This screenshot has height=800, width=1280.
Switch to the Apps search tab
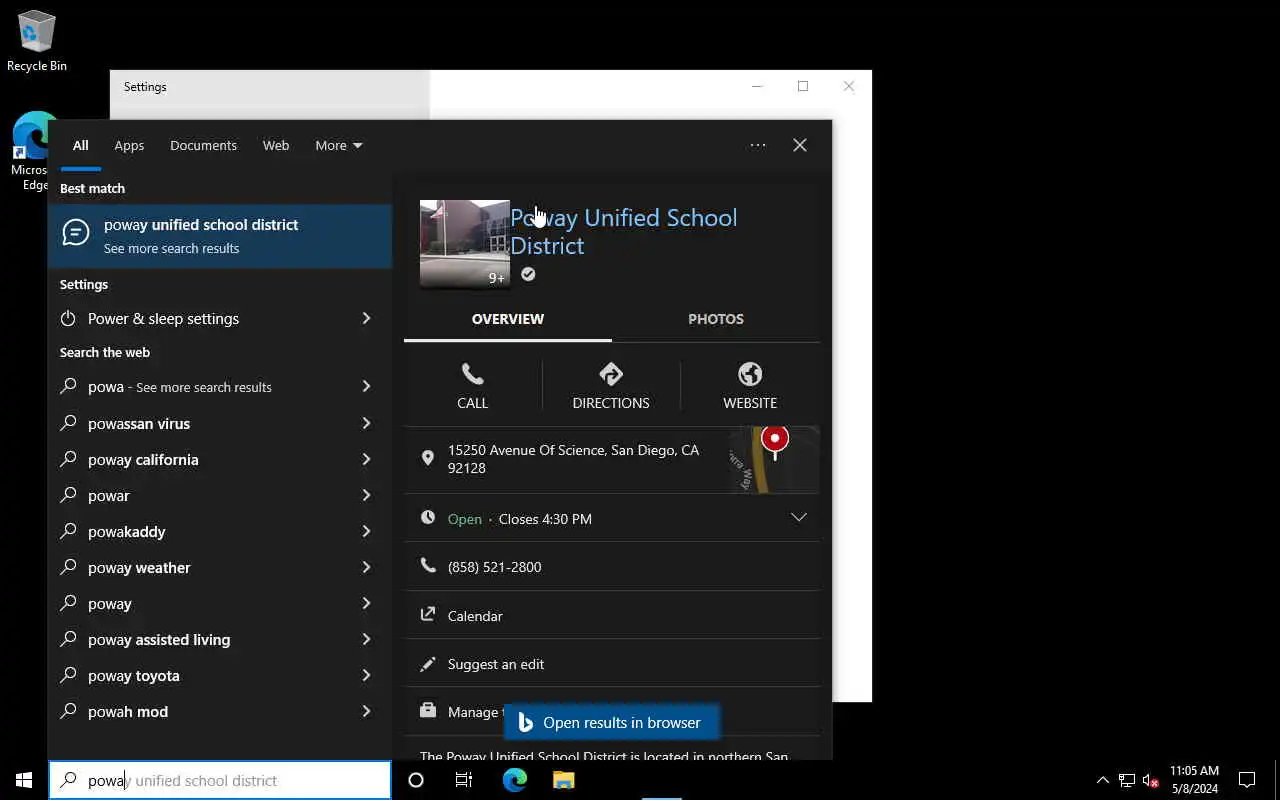coord(129,145)
